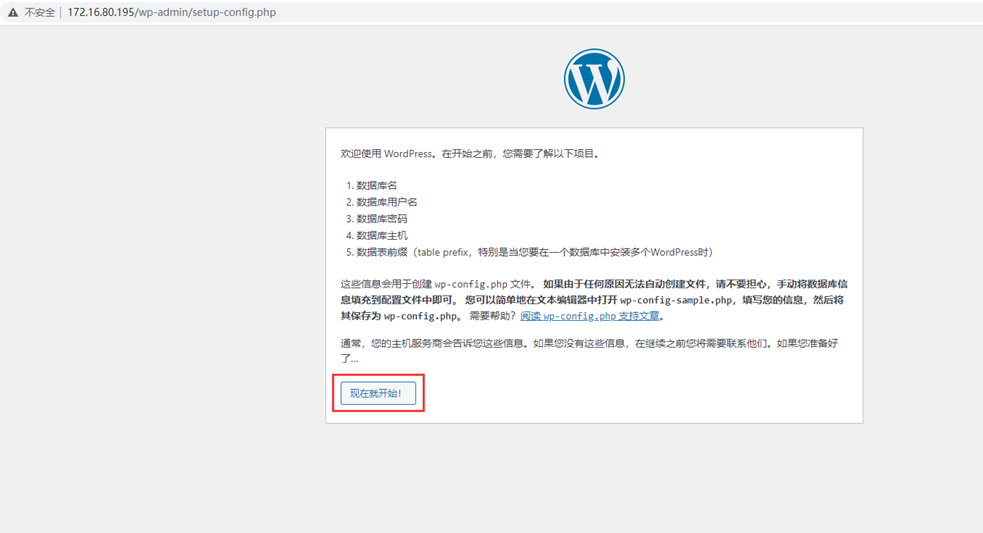
Task: Click the paragraph starting 这些信息会用于创建
Action: pos(594,300)
